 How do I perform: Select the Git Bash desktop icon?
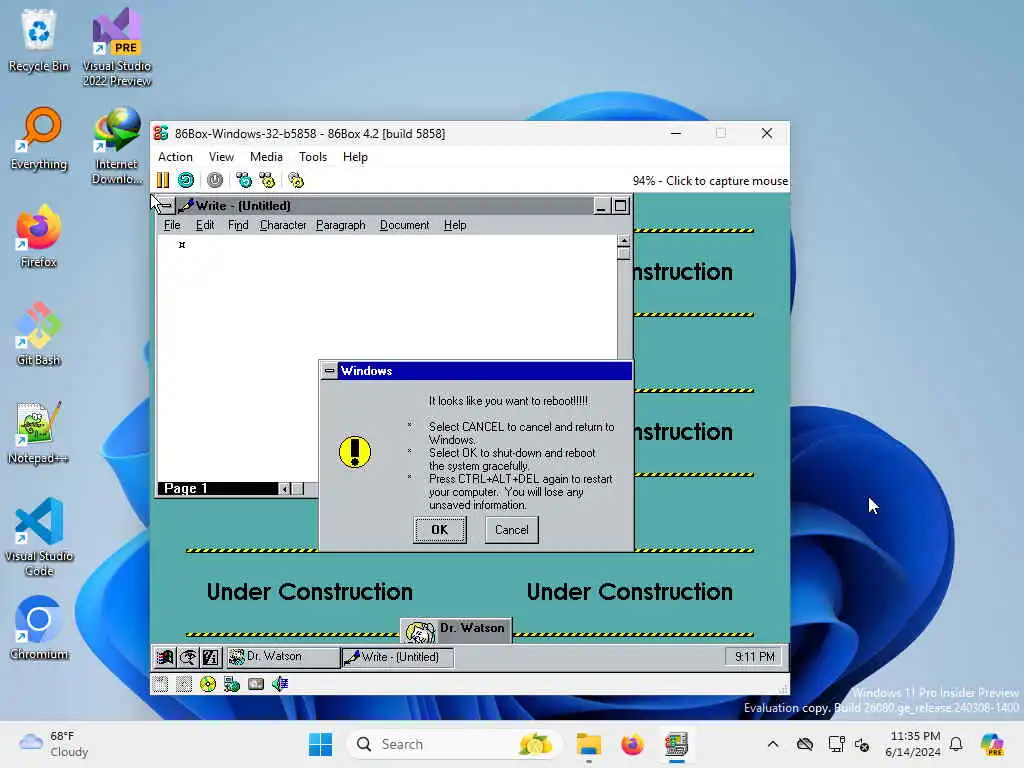tap(39, 334)
